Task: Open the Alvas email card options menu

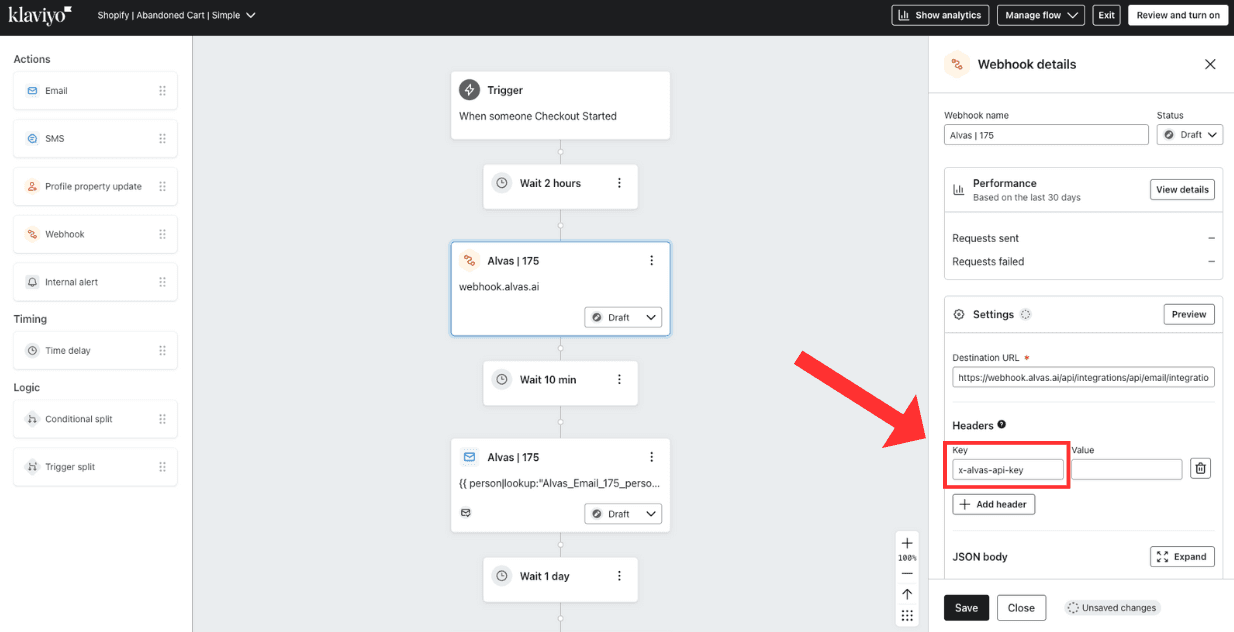Action: click(x=651, y=457)
